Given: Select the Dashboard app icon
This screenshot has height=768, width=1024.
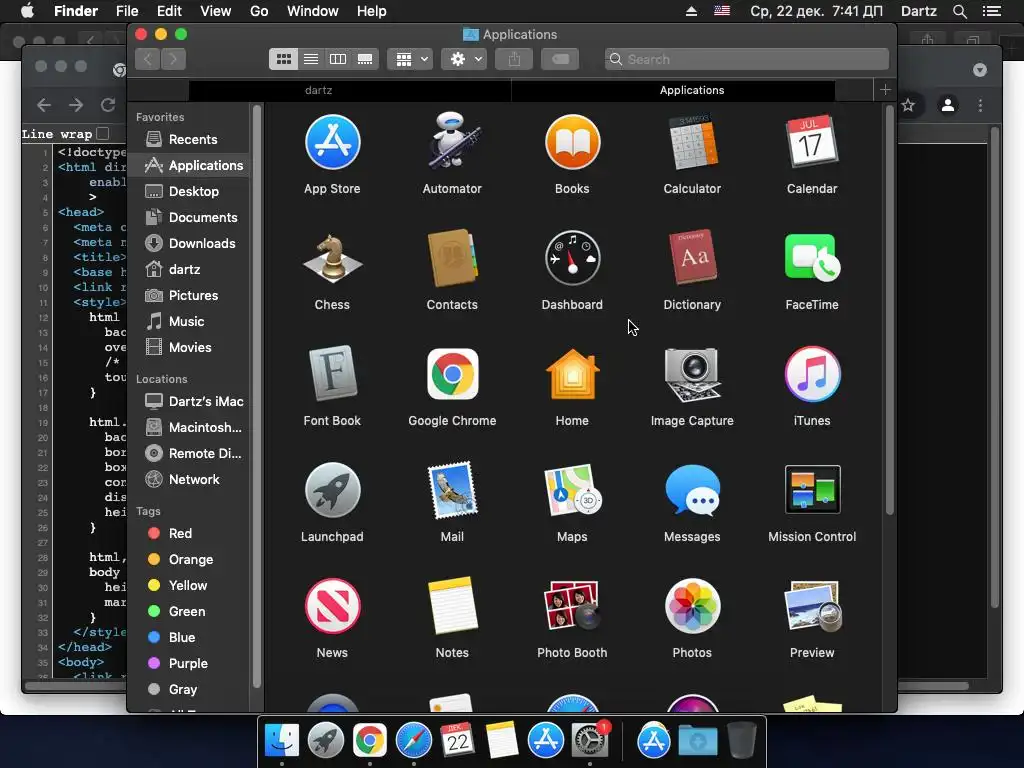Looking at the screenshot, I should [x=572, y=258].
